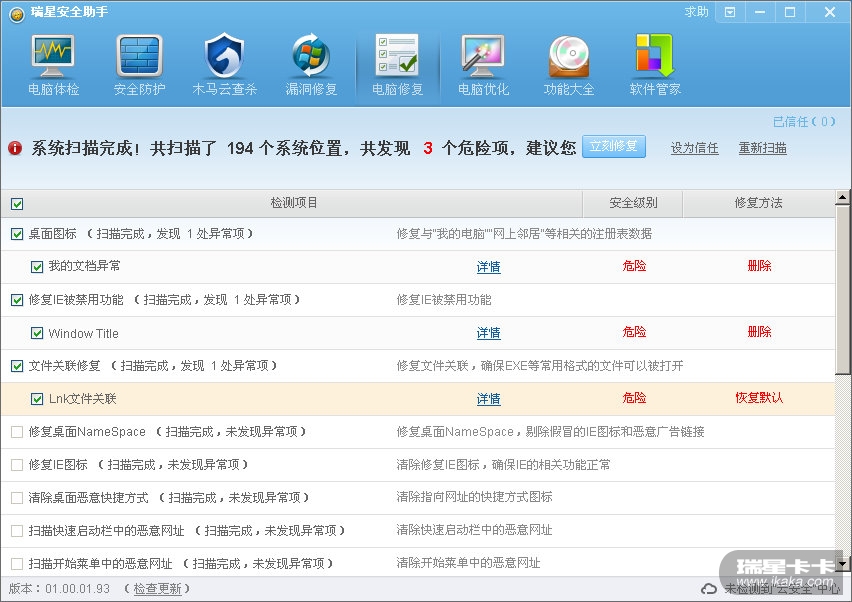Click description 清除修复IE图标，确保IE的相关功能正常
852x602 pixels.
coord(503,465)
